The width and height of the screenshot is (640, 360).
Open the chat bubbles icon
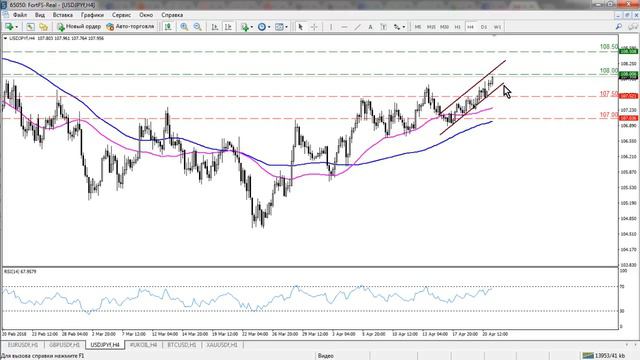[x=632, y=27]
